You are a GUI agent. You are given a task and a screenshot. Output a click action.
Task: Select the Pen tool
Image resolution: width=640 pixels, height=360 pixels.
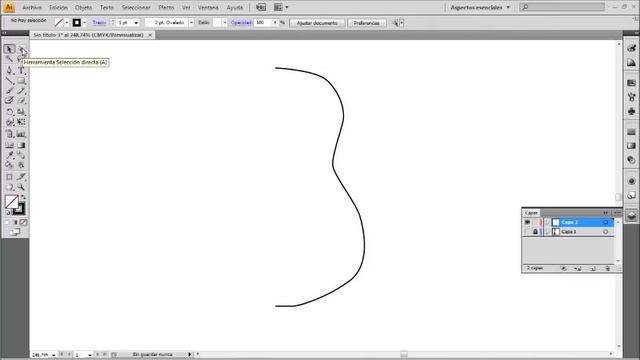(9, 70)
